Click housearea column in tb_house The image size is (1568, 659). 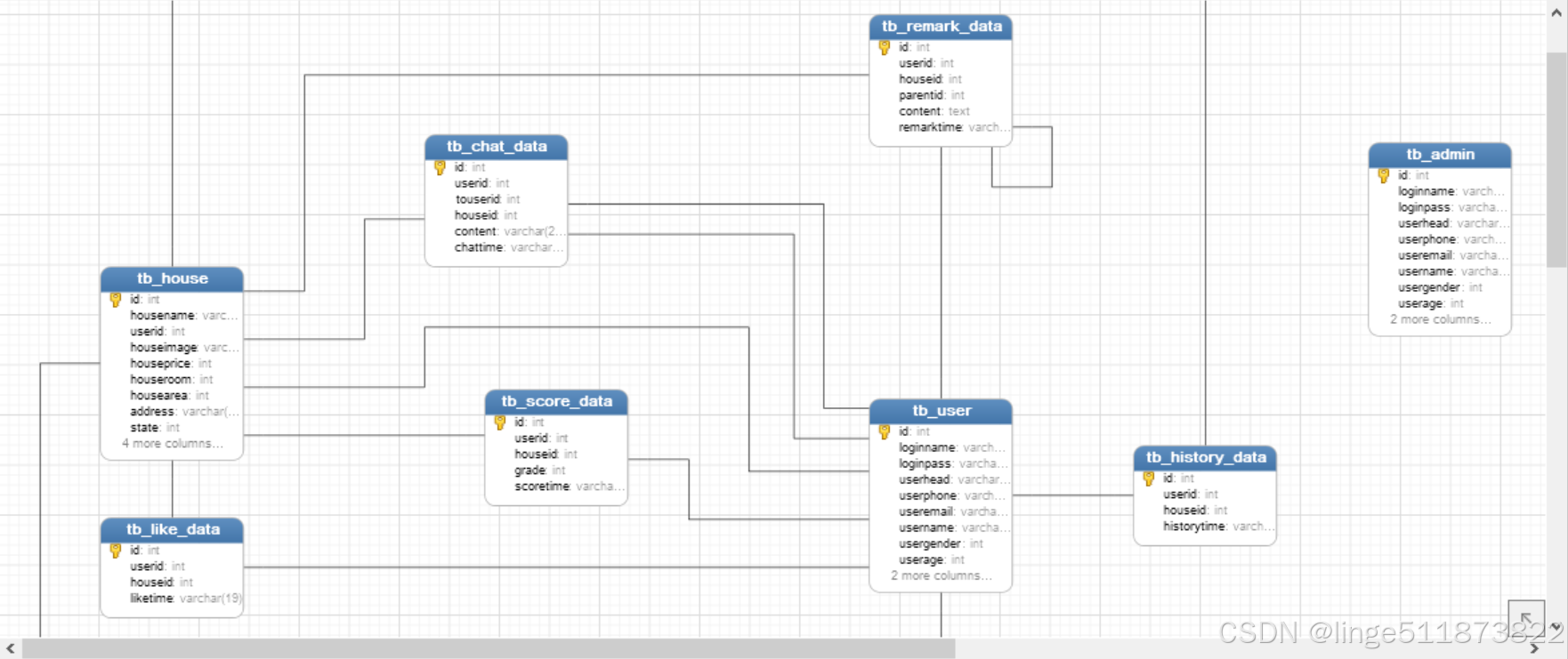[x=172, y=396]
